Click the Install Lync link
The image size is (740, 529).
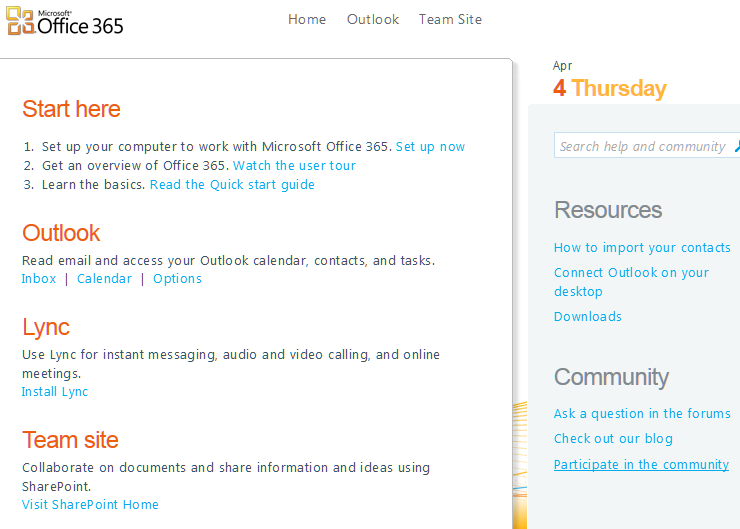(55, 392)
